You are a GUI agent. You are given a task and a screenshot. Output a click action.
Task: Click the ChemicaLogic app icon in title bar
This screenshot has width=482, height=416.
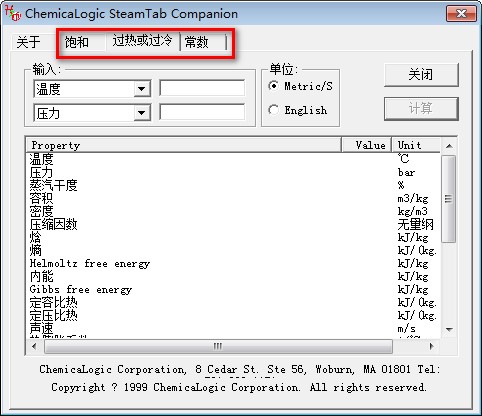(13, 13)
